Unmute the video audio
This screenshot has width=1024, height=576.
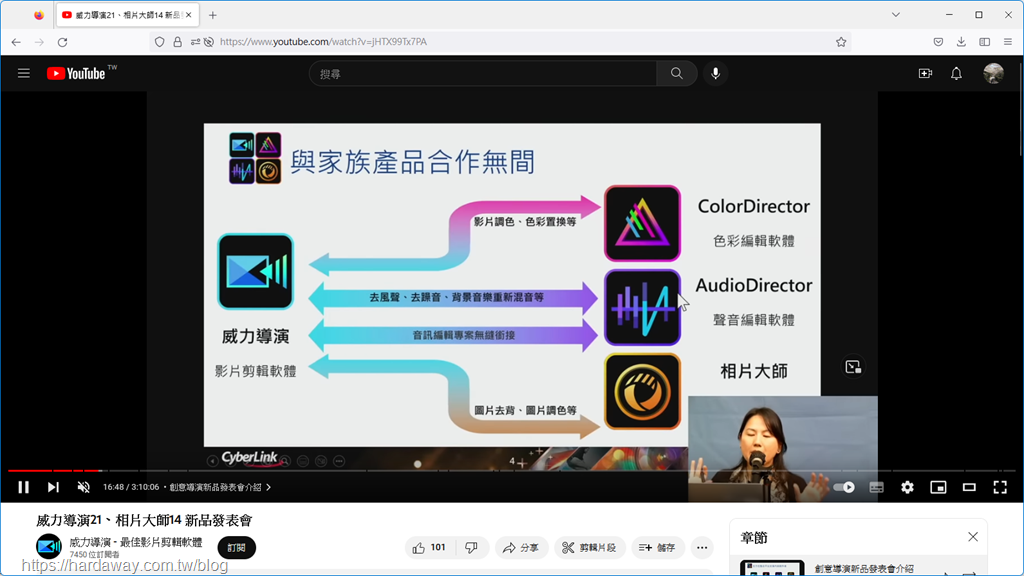coord(84,487)
